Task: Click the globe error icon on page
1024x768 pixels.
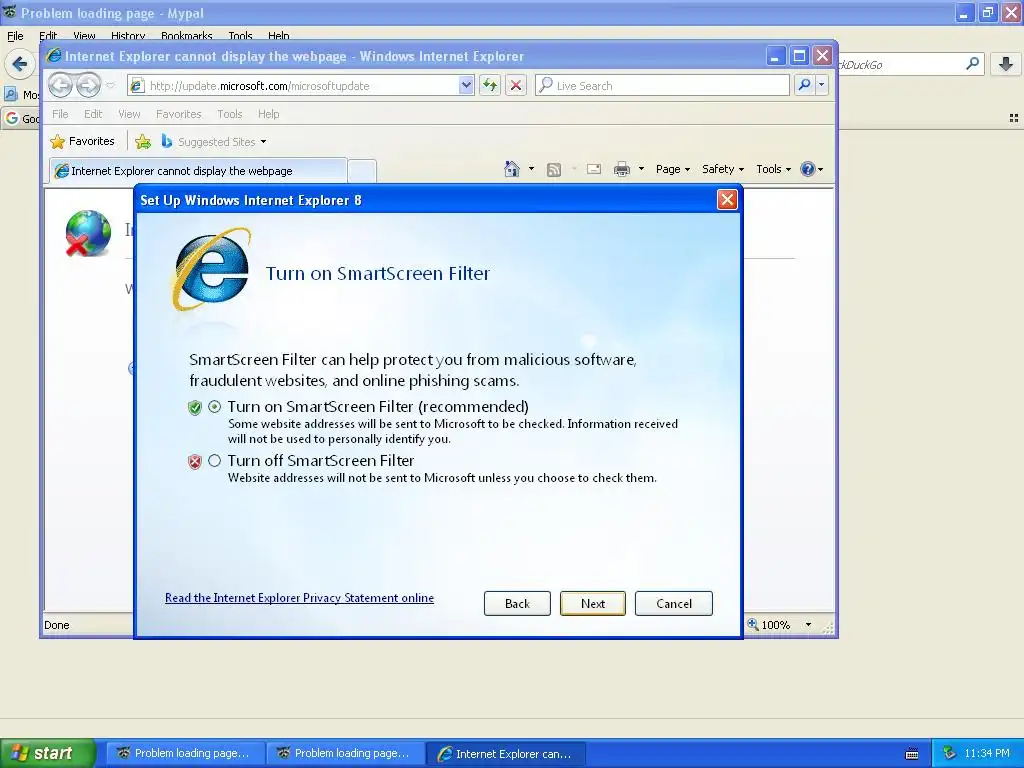Action: point(88,233)
